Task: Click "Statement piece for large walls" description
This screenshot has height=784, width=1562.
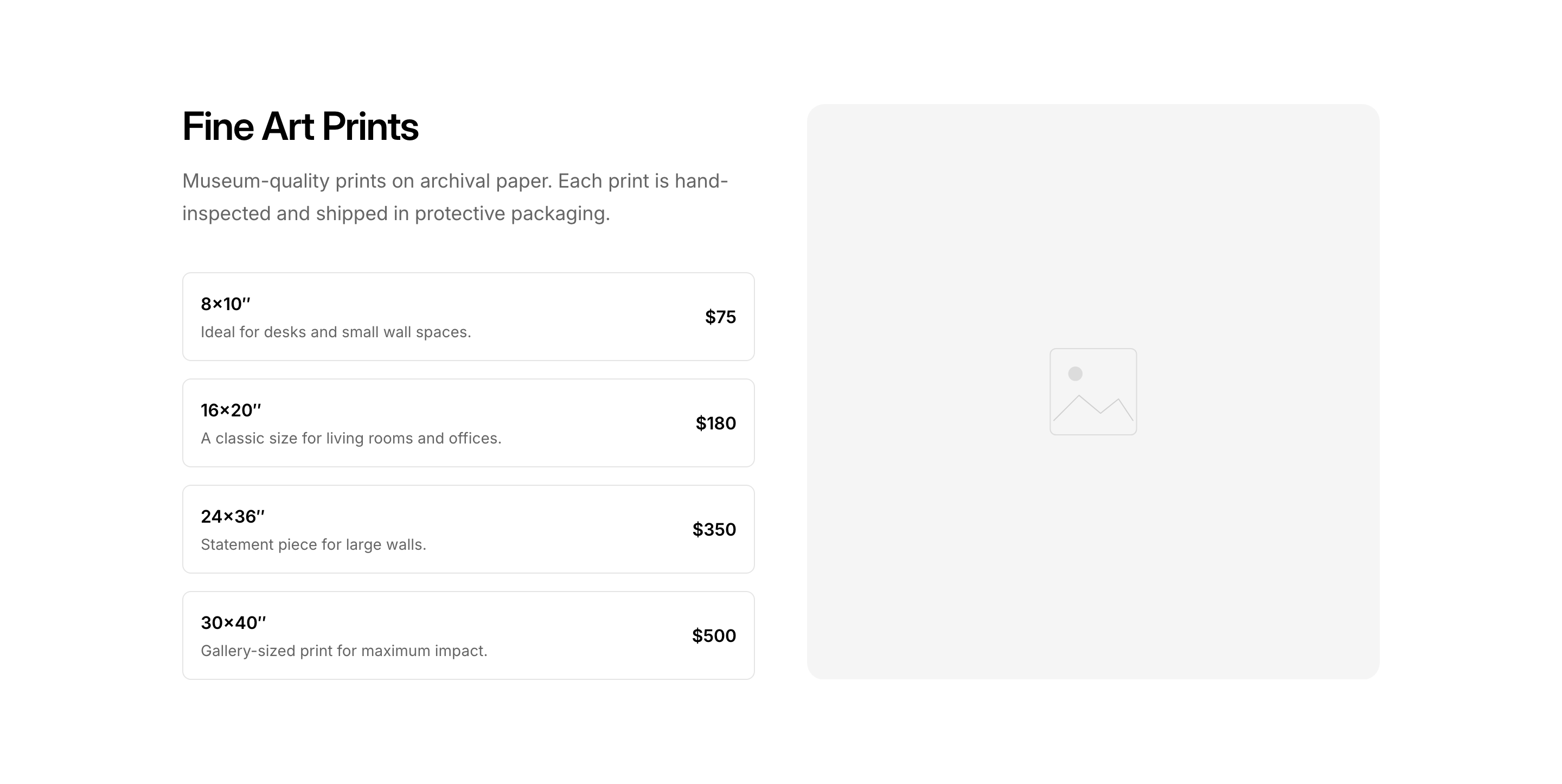Action: tap(313, 544)
